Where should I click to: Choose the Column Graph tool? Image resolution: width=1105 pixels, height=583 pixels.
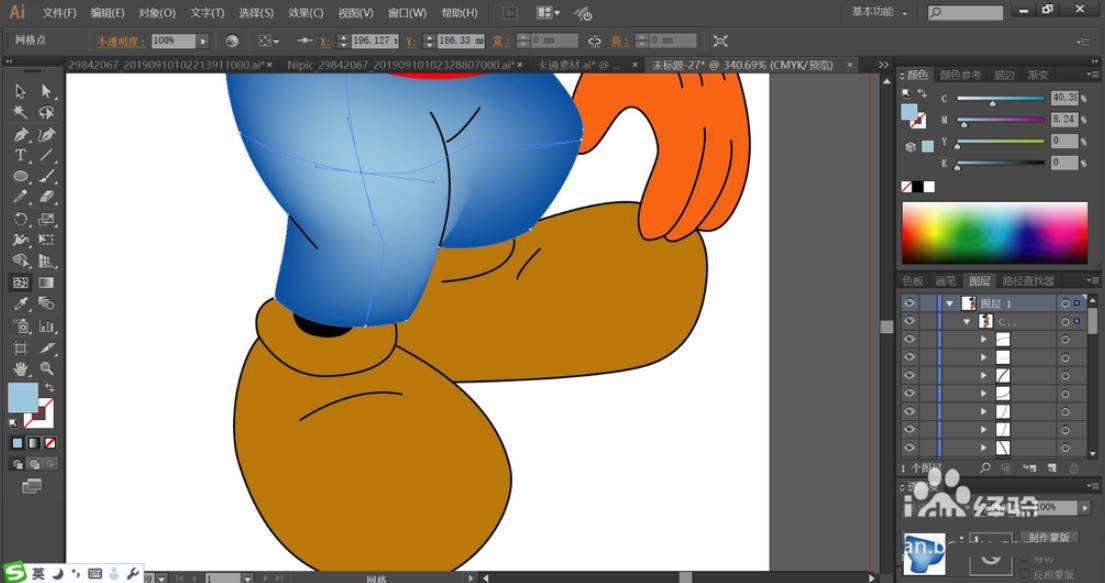click(47, 326)
